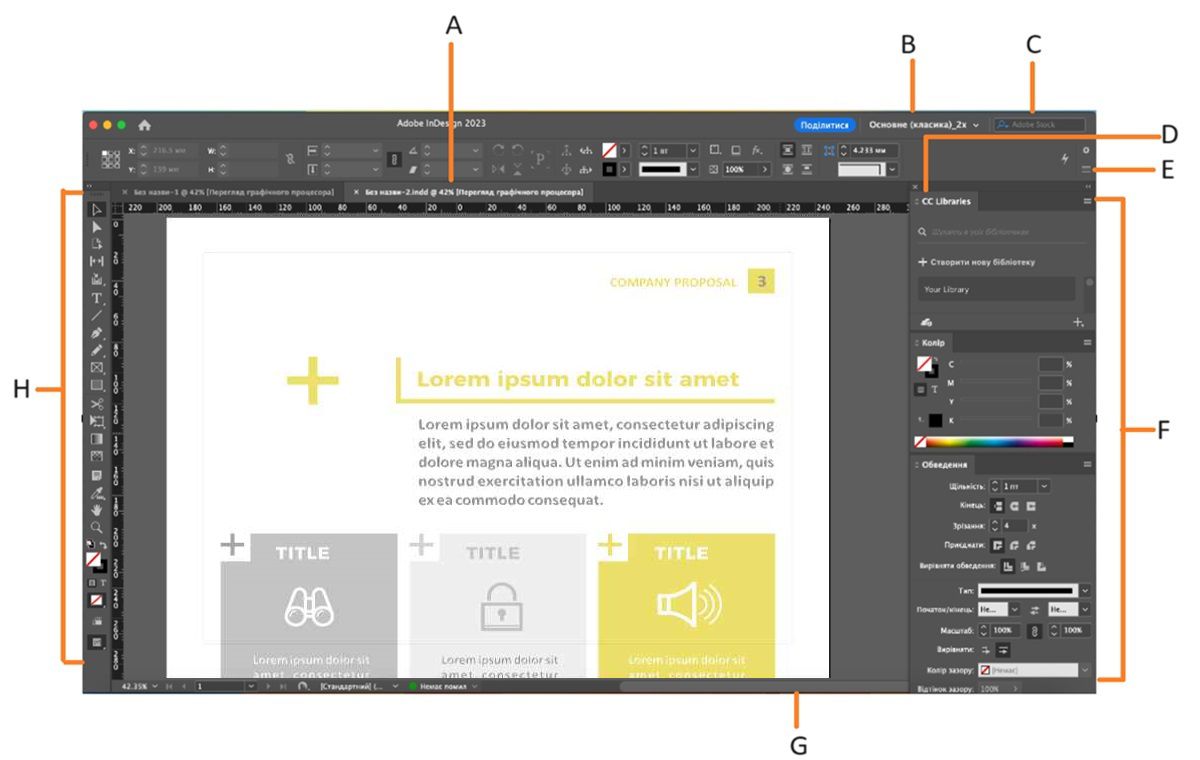
Task: Close the Без назви-2.indd tab
Action: pos(356,190)
